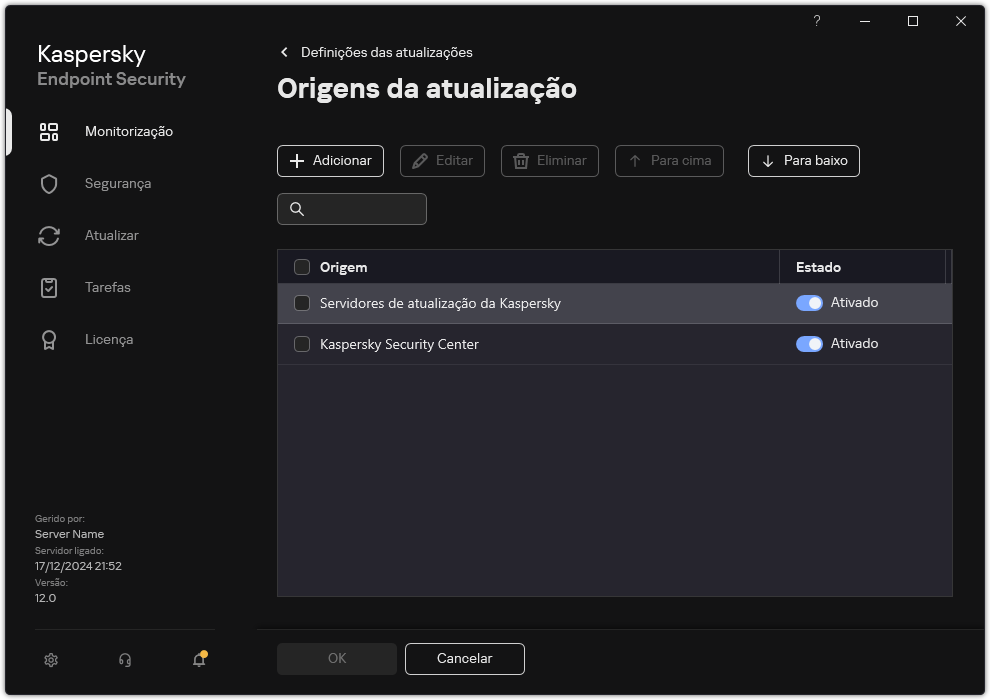
Task: Select the Kaspersky Security Center row checkbox
Action: [x=302, y=343]
